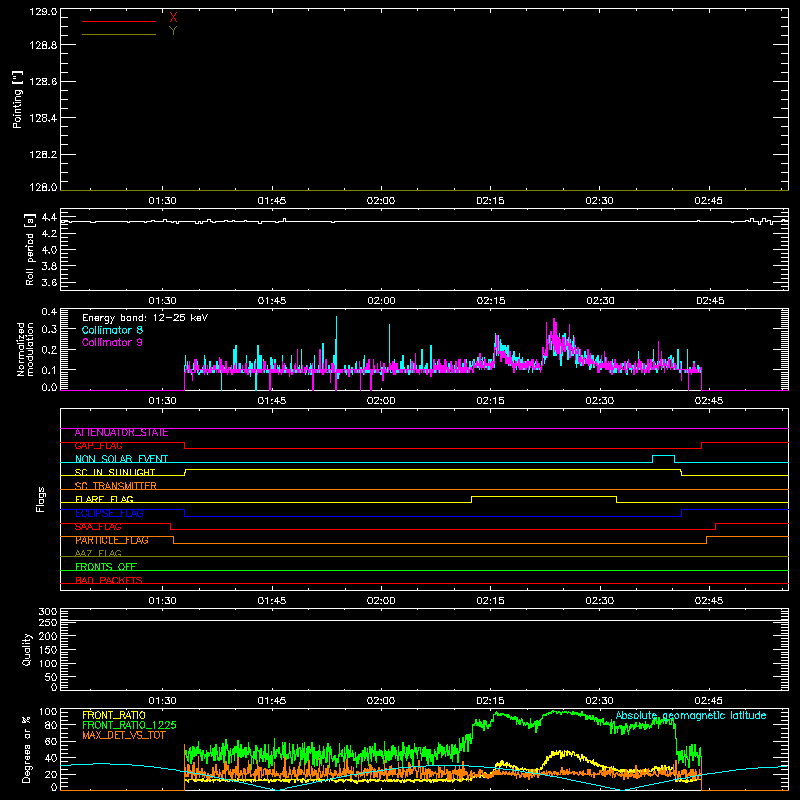
Task: Click the 129.0 tick label on Pointing axis
Action: [43, 12]
